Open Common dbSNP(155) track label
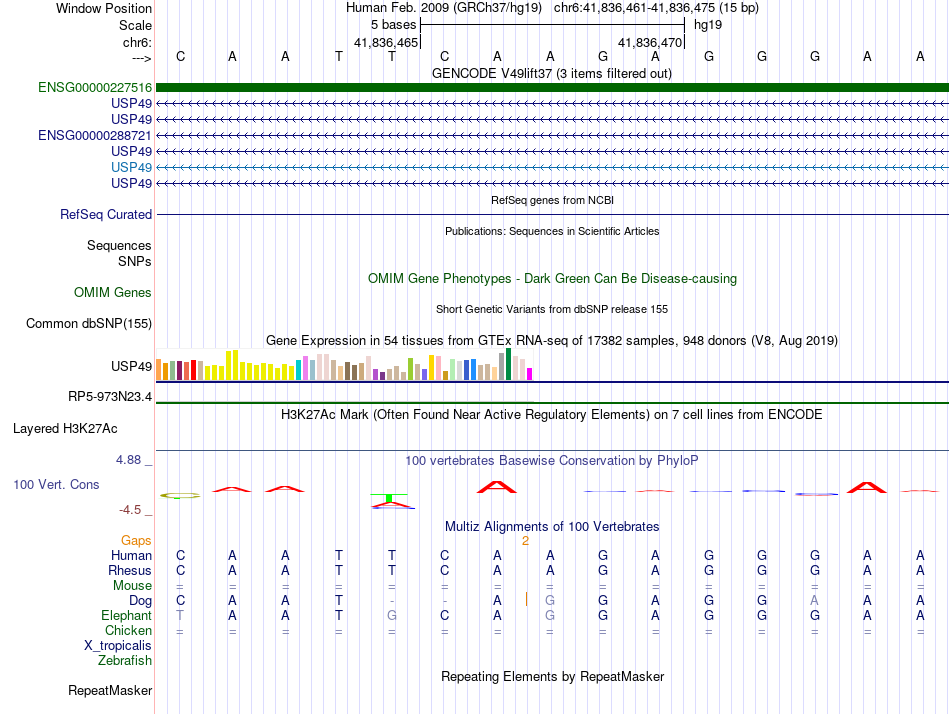This screenshot has width=950, height=714. coord(88,324)
